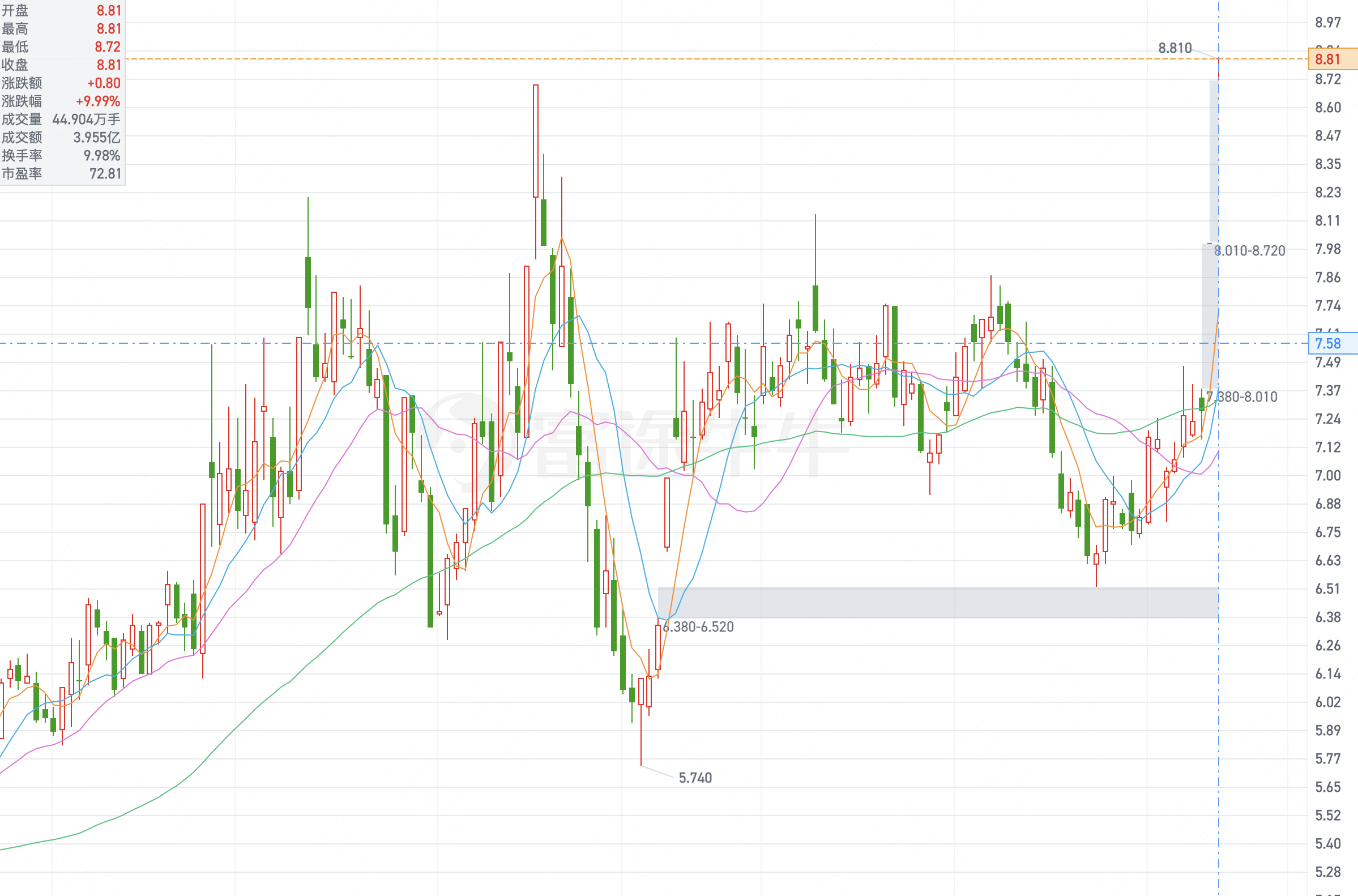The width and height of the screenshot is (1358, 896).
Task: Click the 5.28 label on price axis
Action: point(1327,872)
